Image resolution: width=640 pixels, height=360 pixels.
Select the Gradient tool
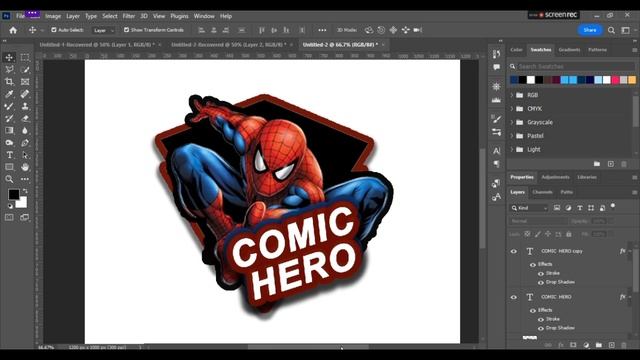point(9,131)
